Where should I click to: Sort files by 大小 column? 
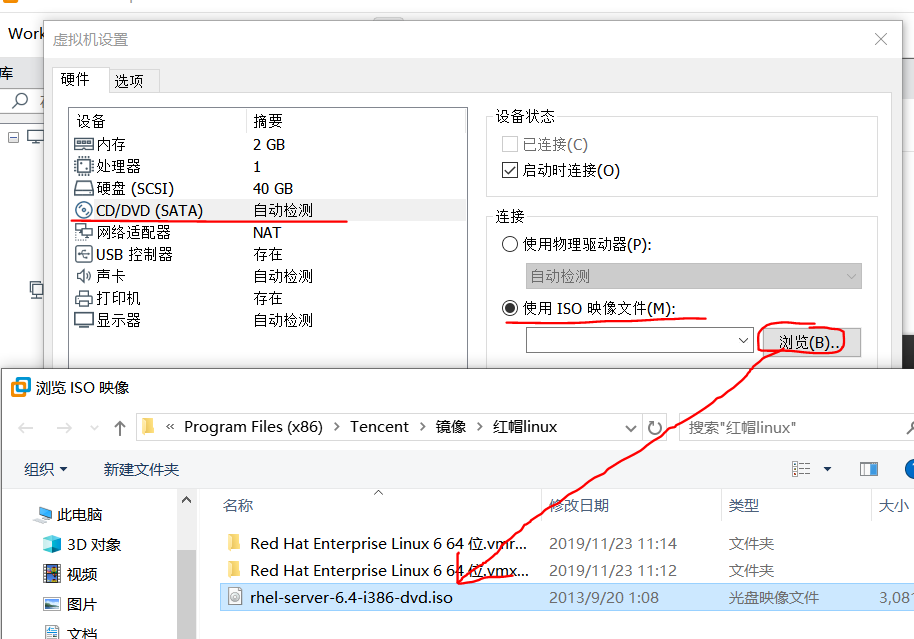(893, 505)
